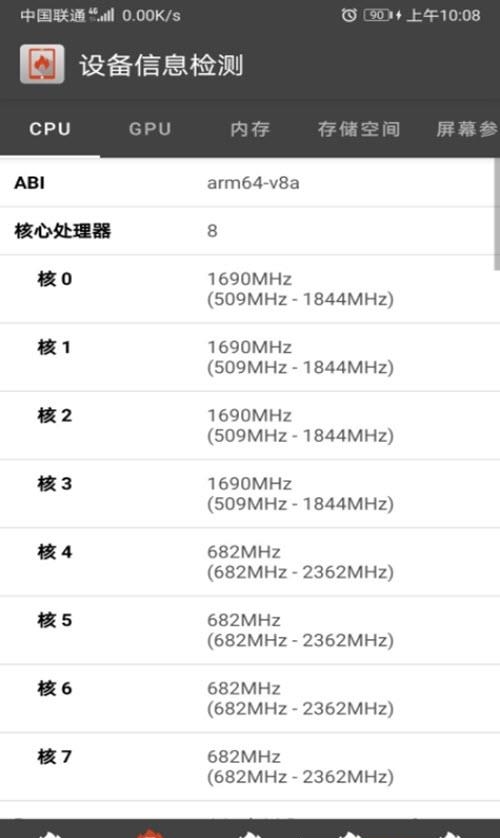Image resolution: width=500 pixels, height=838 pixels.
Task: Click the vertical scrollbar on the right edge
Action: click(497, 214)
